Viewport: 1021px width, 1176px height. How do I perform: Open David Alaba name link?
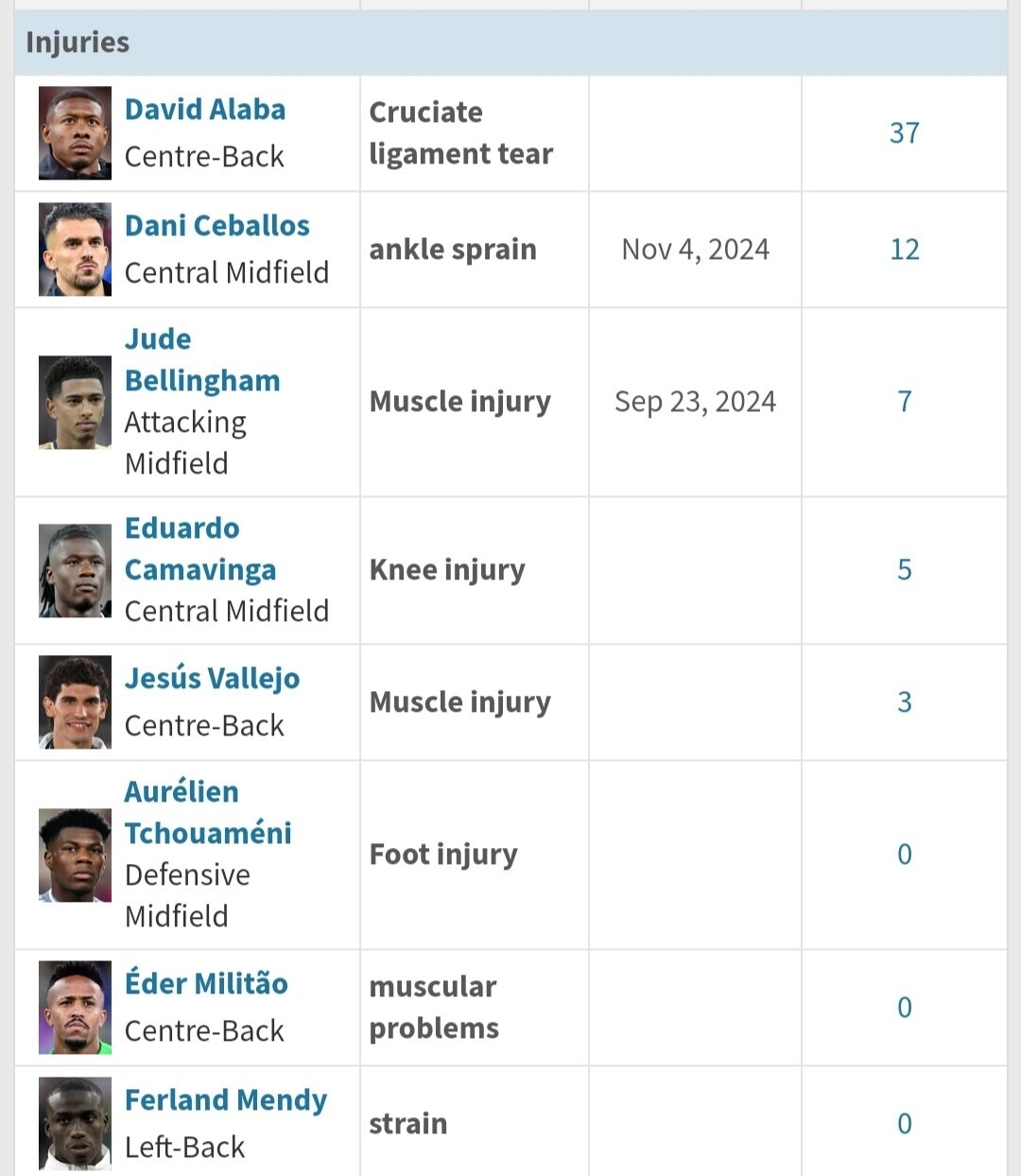[x=205, y=110]
